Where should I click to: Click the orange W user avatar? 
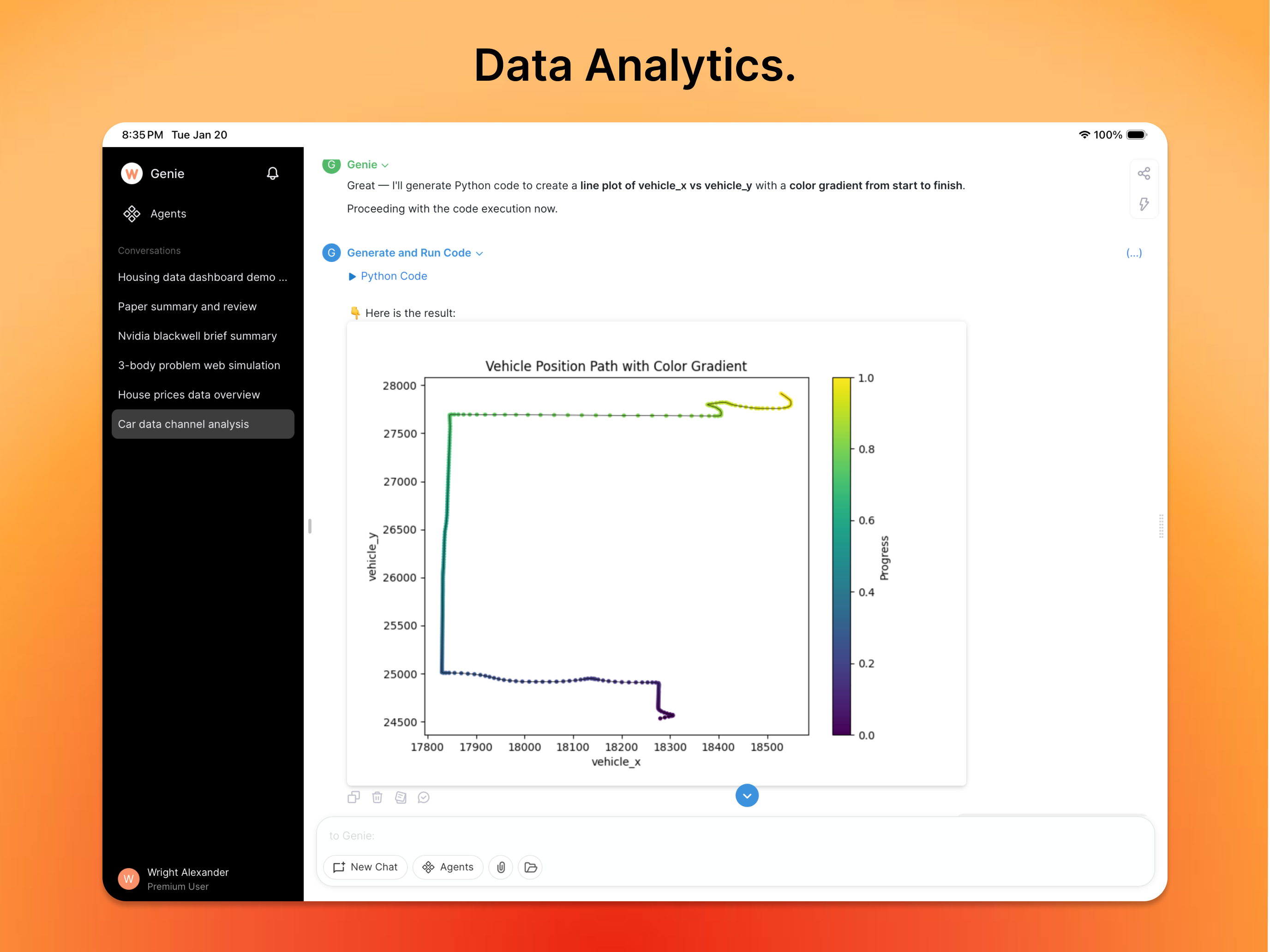(x=129, y=879)
